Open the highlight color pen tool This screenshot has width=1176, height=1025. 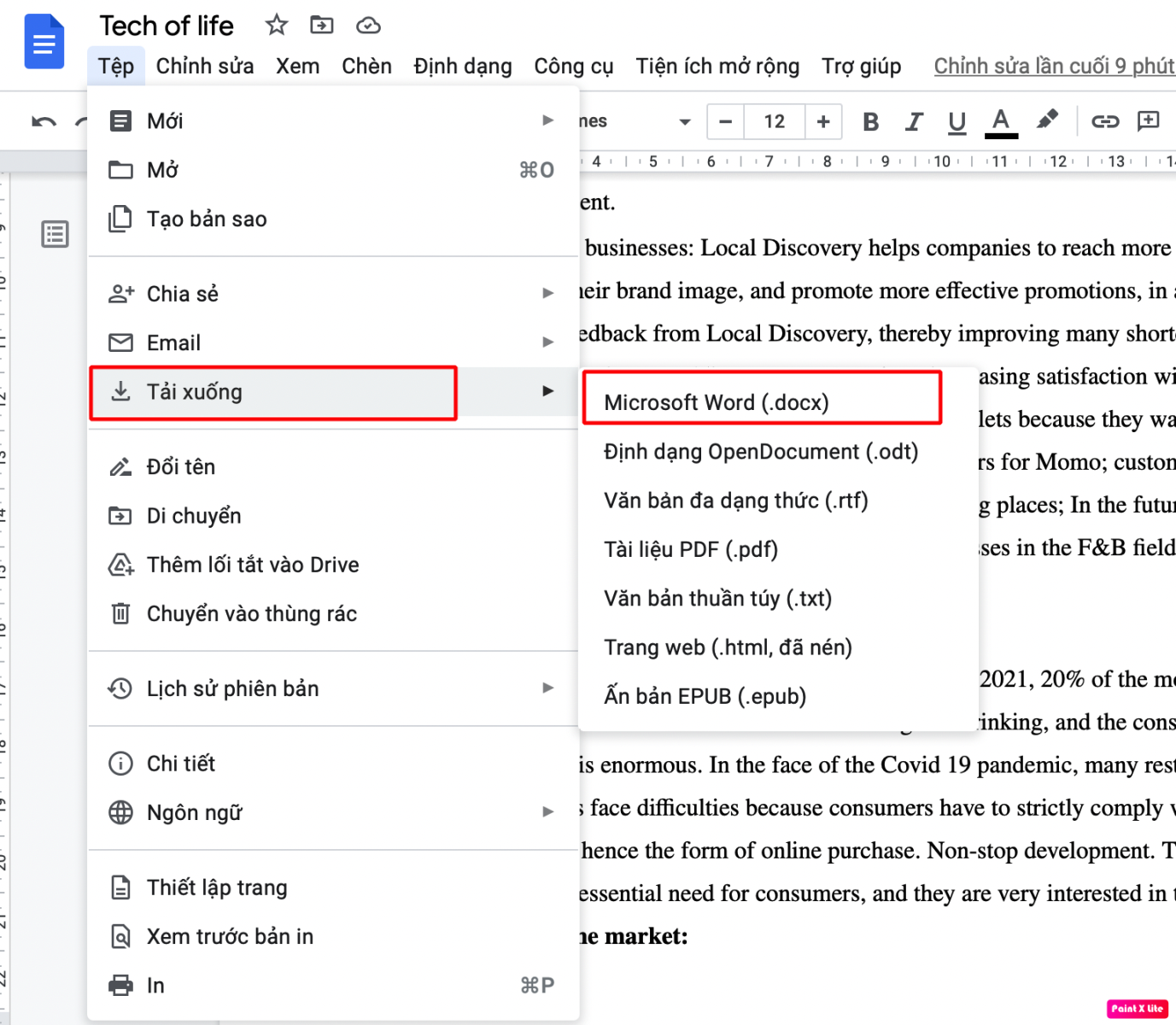click(x=1047, y=120)
